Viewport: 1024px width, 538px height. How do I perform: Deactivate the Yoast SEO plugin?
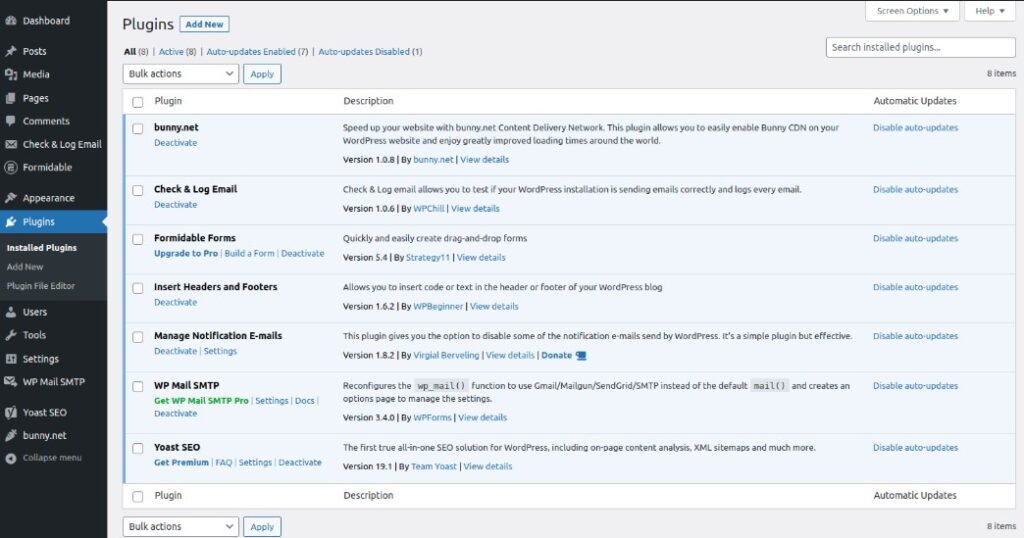pos(300,462)
